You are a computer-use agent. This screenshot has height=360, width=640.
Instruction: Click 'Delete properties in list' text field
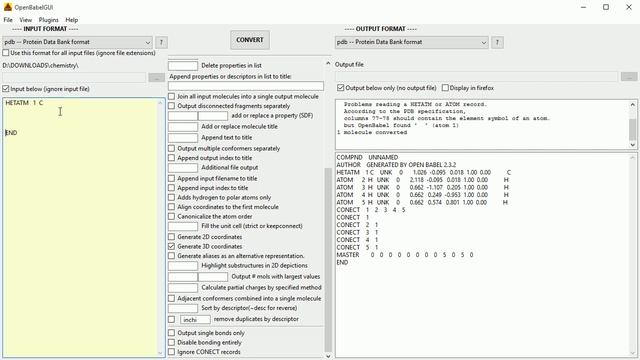[183, 66]
